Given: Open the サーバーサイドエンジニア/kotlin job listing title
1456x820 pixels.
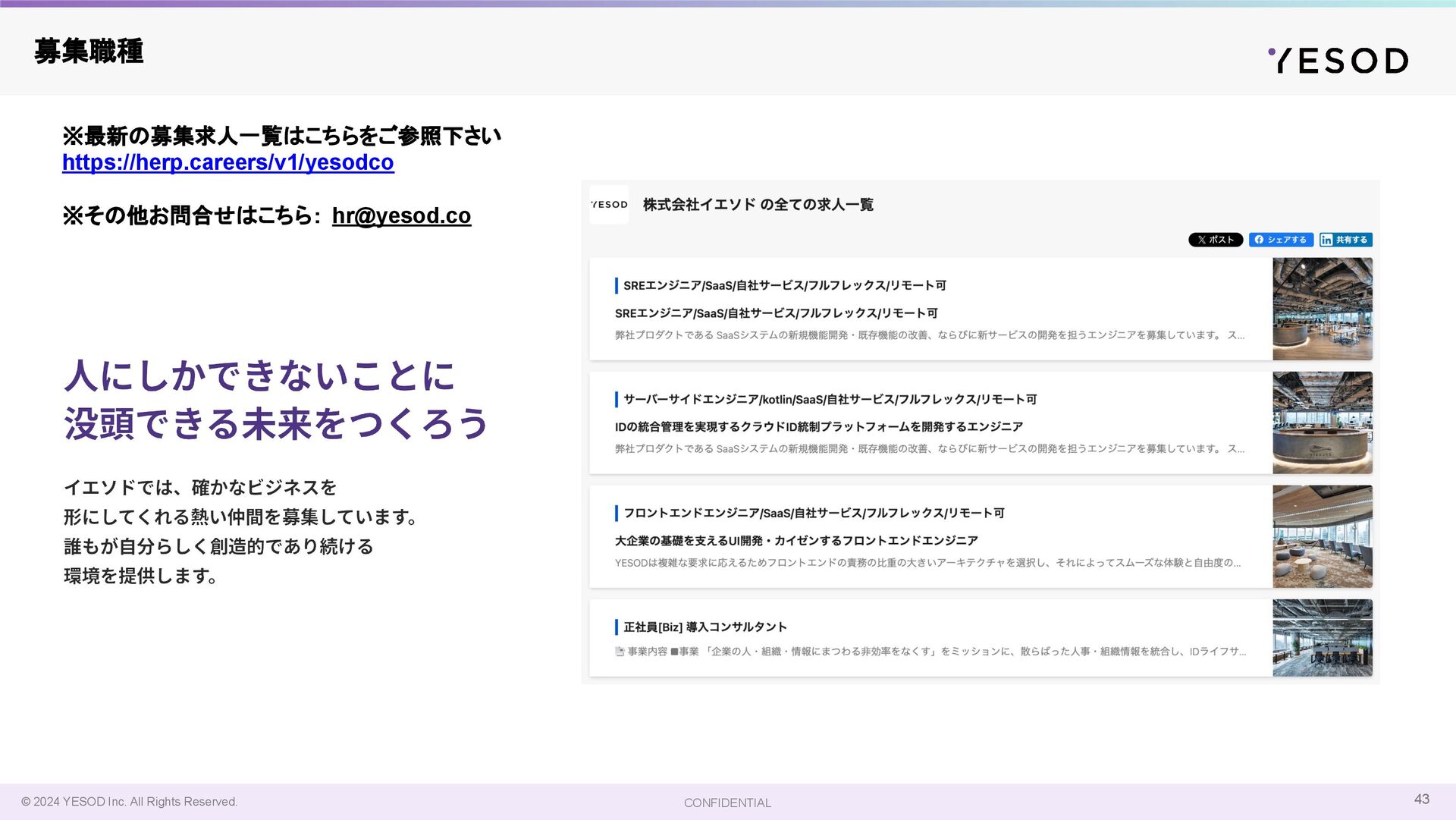Looking at the screenshot, I should (x=830, y=399).
